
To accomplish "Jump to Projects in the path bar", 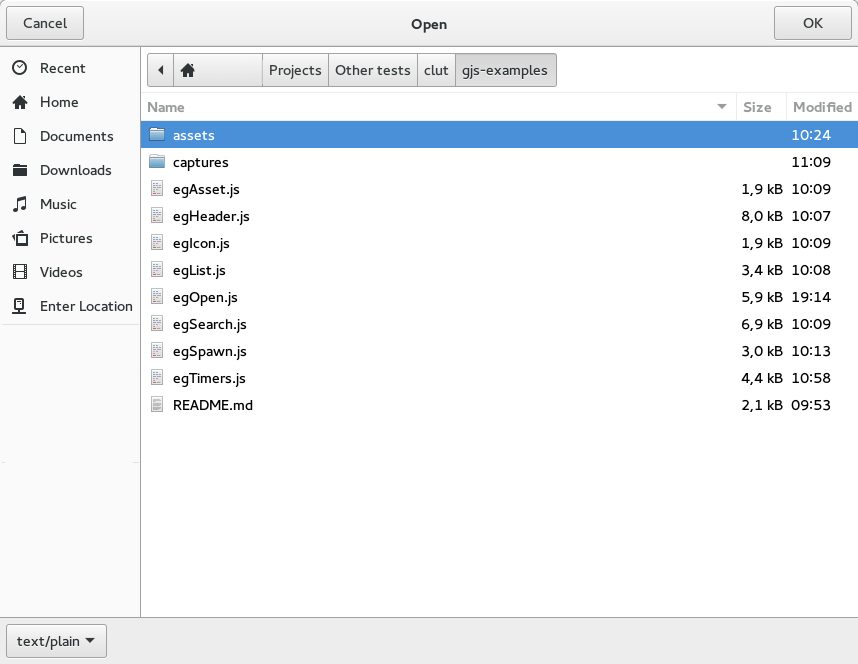I will coord(295,70).
